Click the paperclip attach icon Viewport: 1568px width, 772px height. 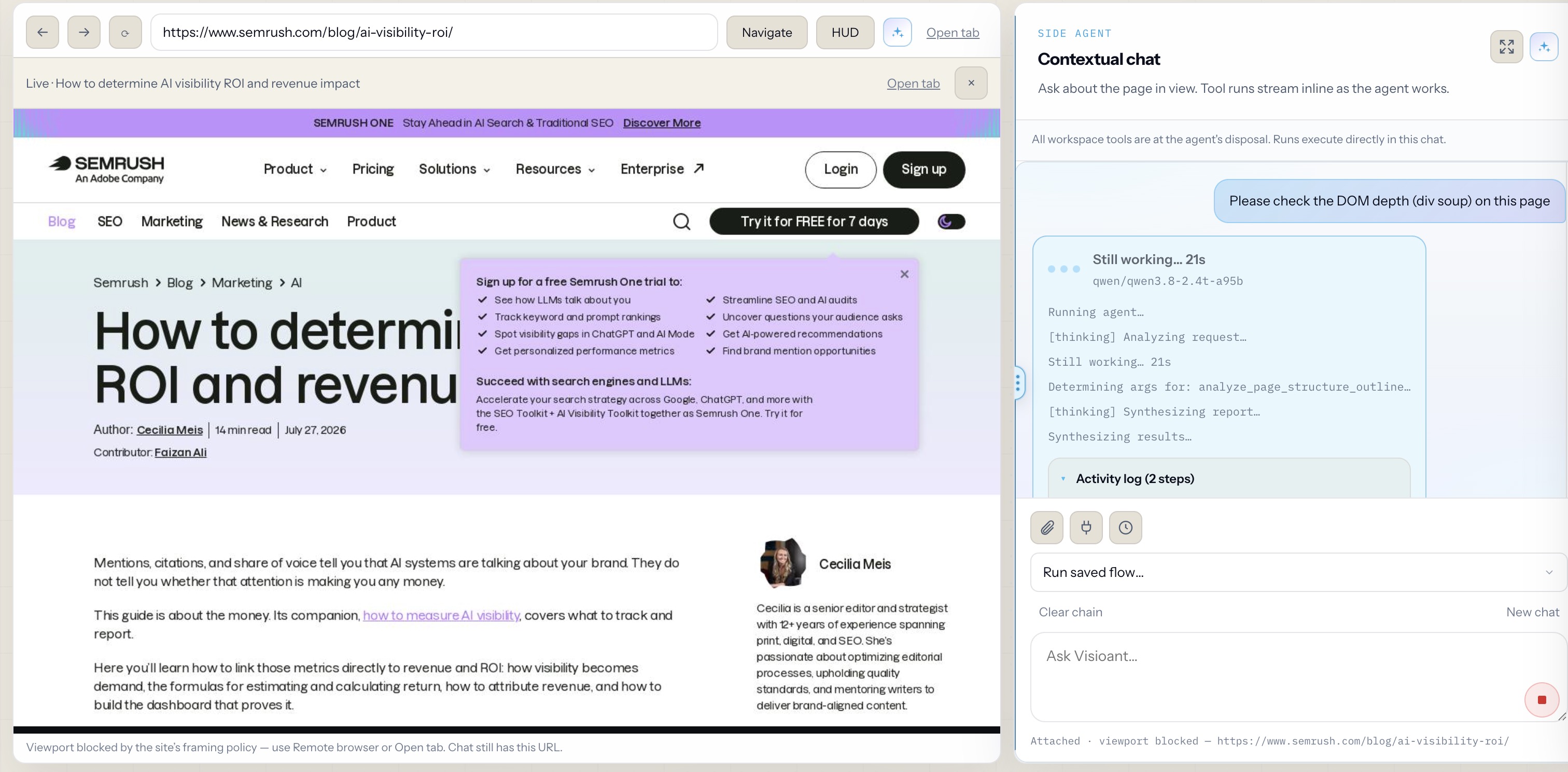pos(1046,527)
